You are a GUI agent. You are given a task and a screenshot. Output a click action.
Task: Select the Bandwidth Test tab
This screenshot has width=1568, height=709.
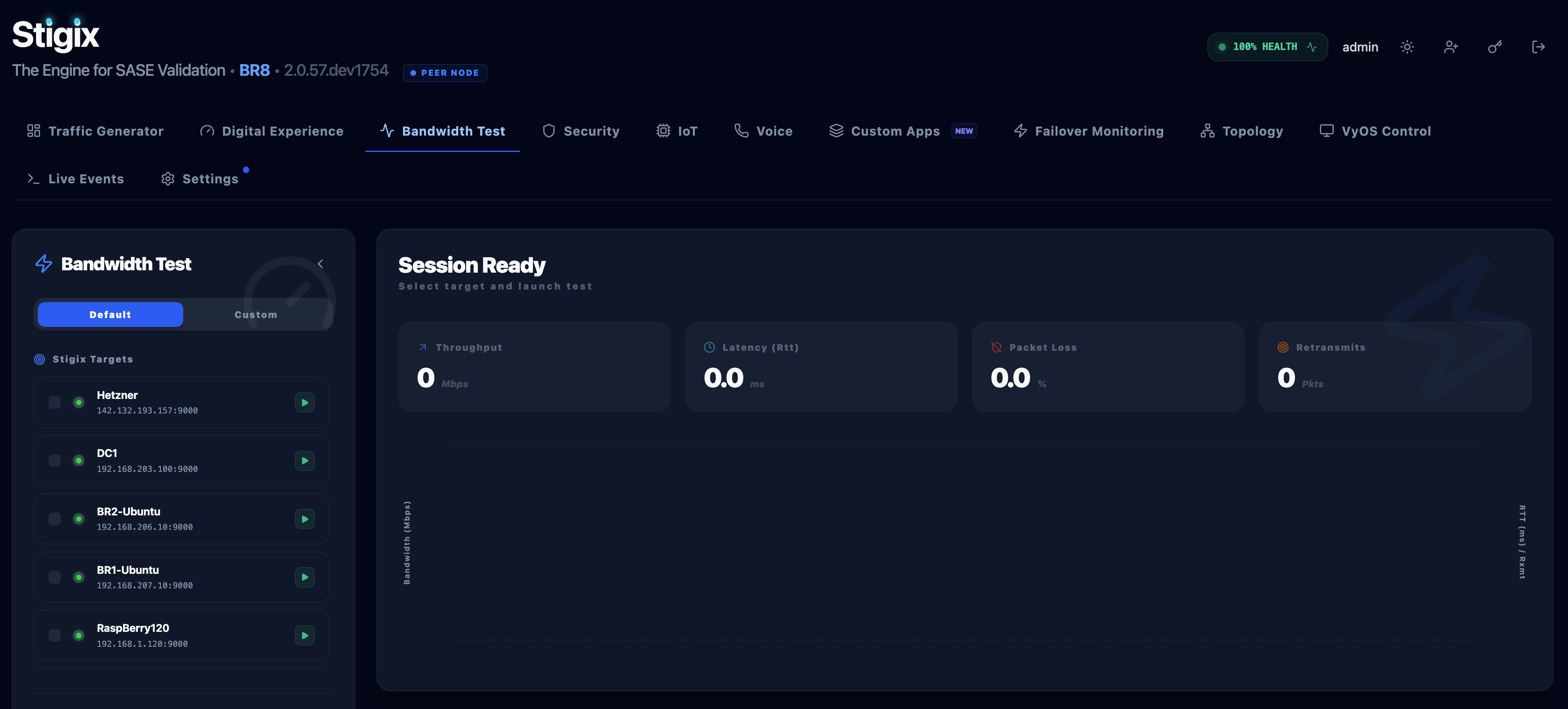pyautogui.click(x=443, y=131)
